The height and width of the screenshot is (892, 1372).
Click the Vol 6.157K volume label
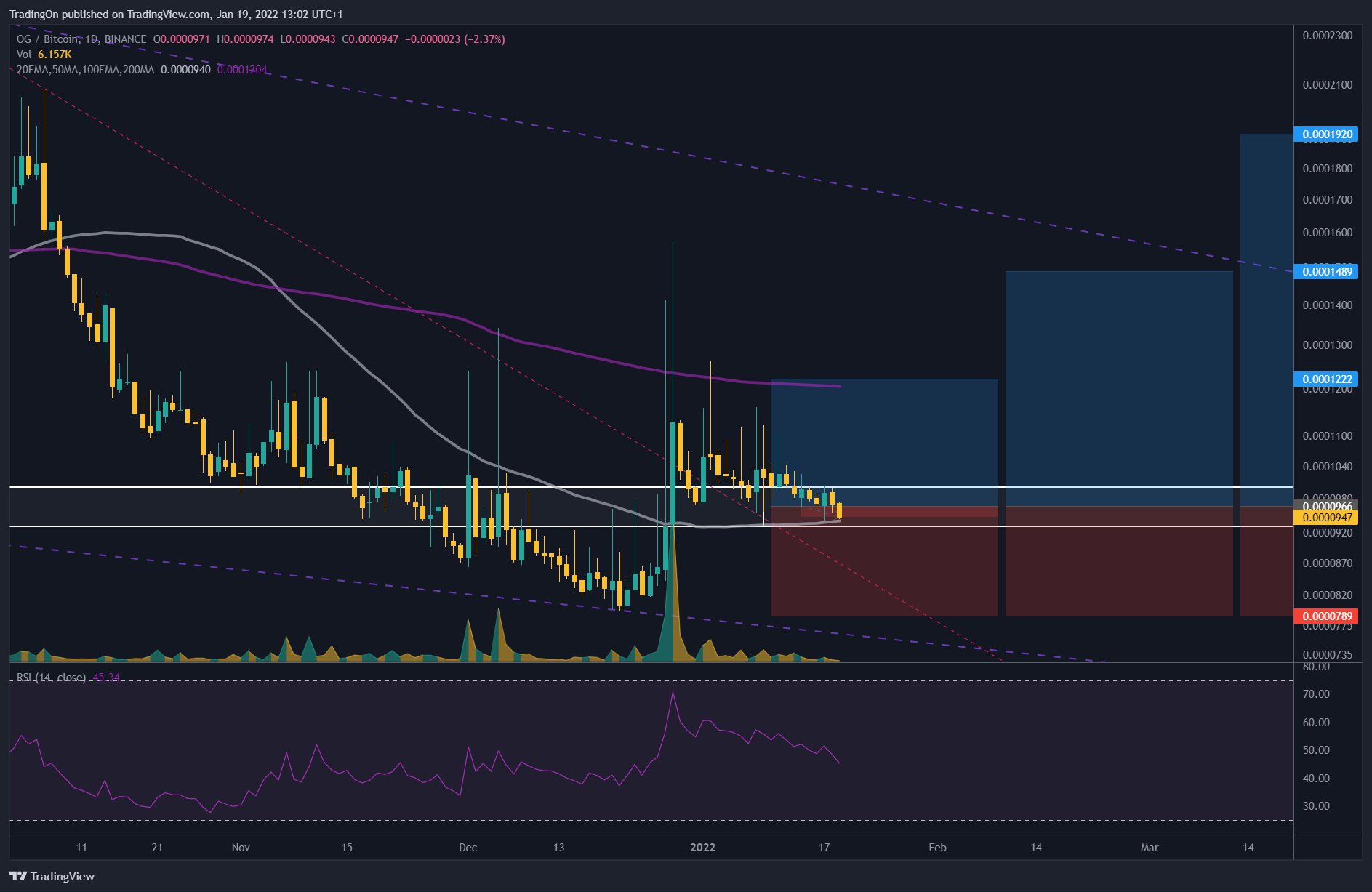coord(44,55)
